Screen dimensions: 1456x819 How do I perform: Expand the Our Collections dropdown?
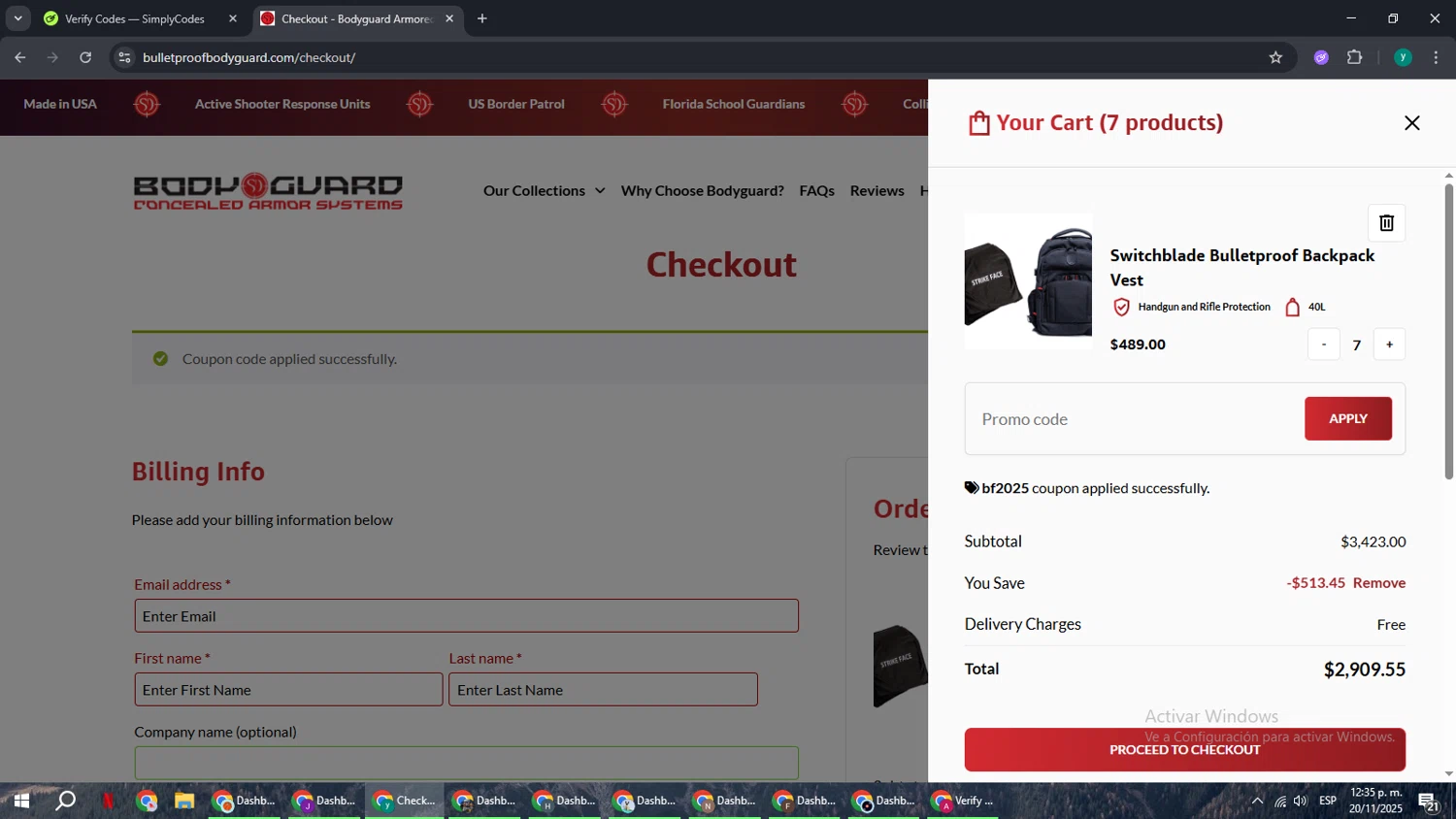point(544,191)
